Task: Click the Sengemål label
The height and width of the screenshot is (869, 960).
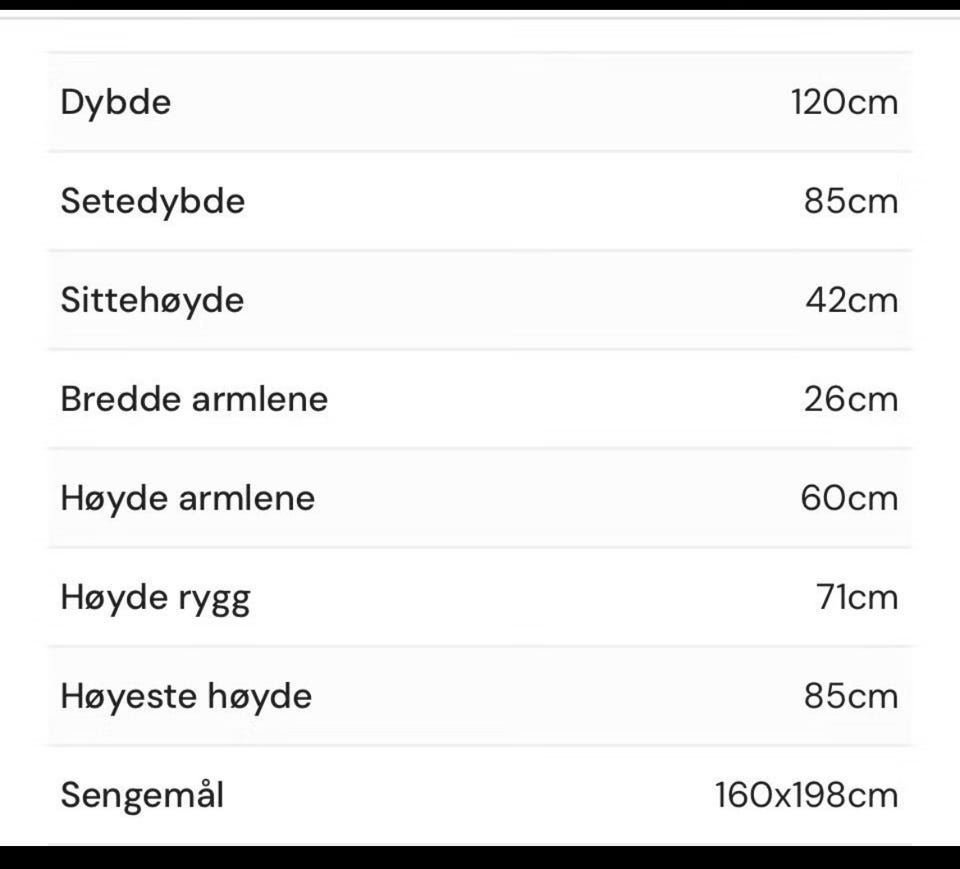Action: coord(142,796)
